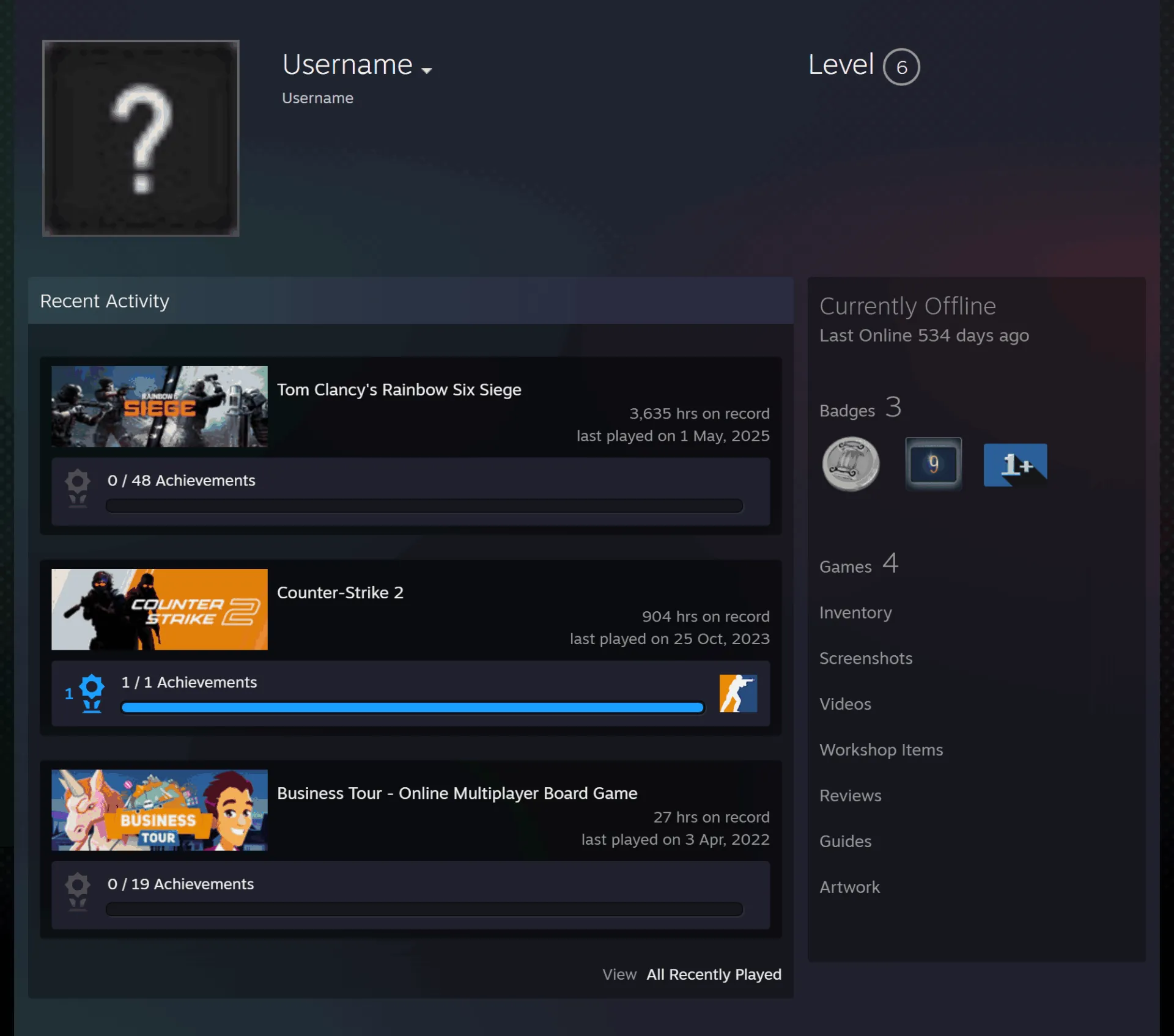Click the Rainbow Six Siege game thumbnail
The image size is (1174, 1036).
tap(160, 406)
